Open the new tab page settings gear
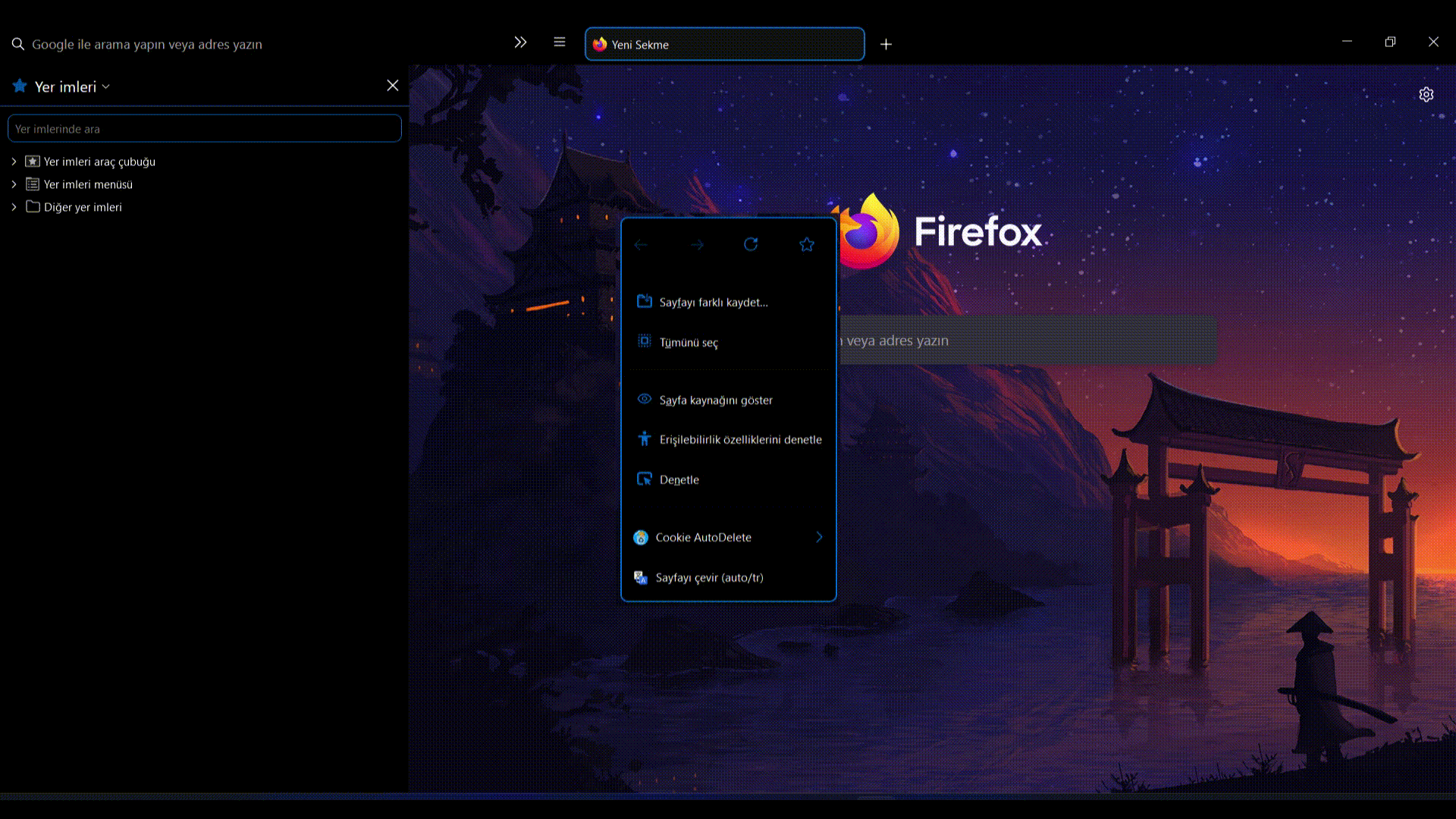The height and width of the screenshot is (819, 1456). click(x=1426, y=94)
